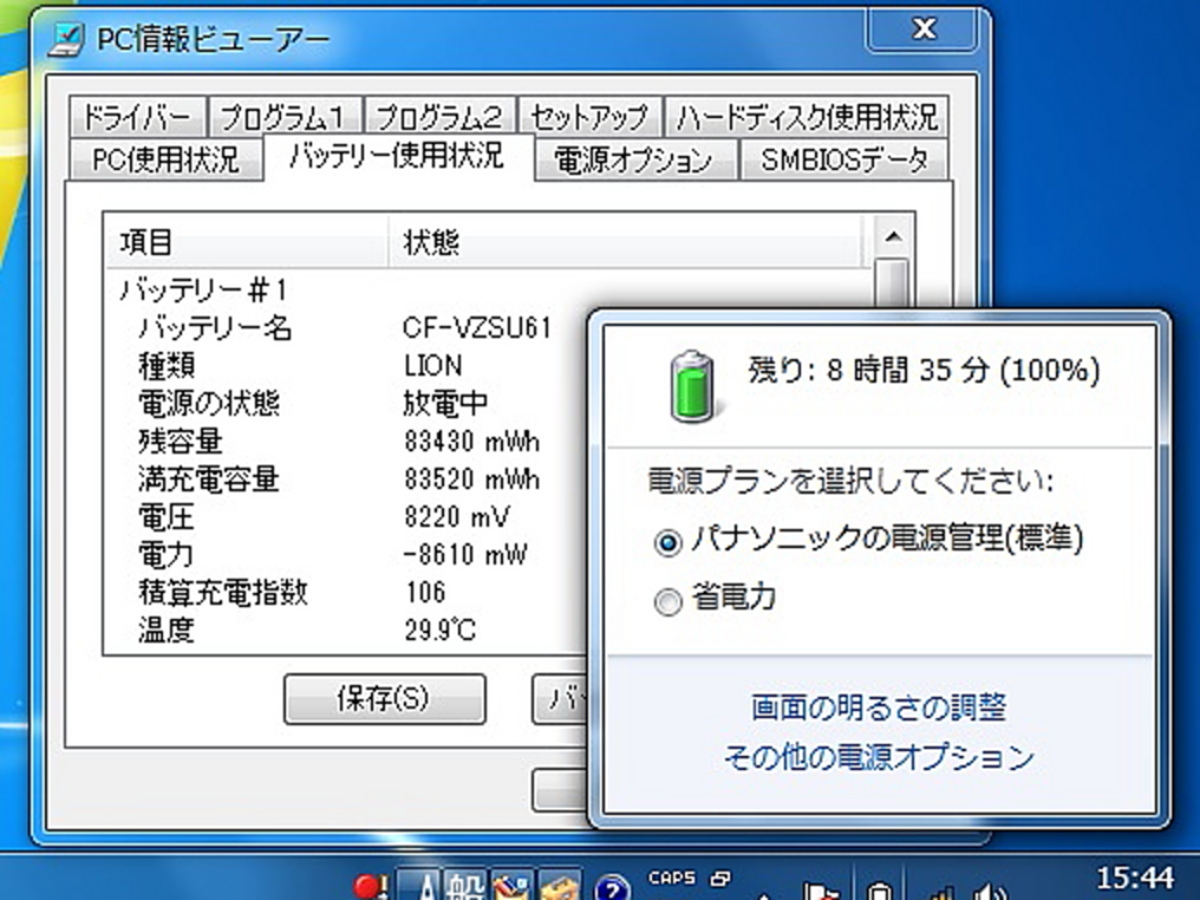Select the 種類 row label
Viewport: 1200px width, 900px height.
[165, 366]
